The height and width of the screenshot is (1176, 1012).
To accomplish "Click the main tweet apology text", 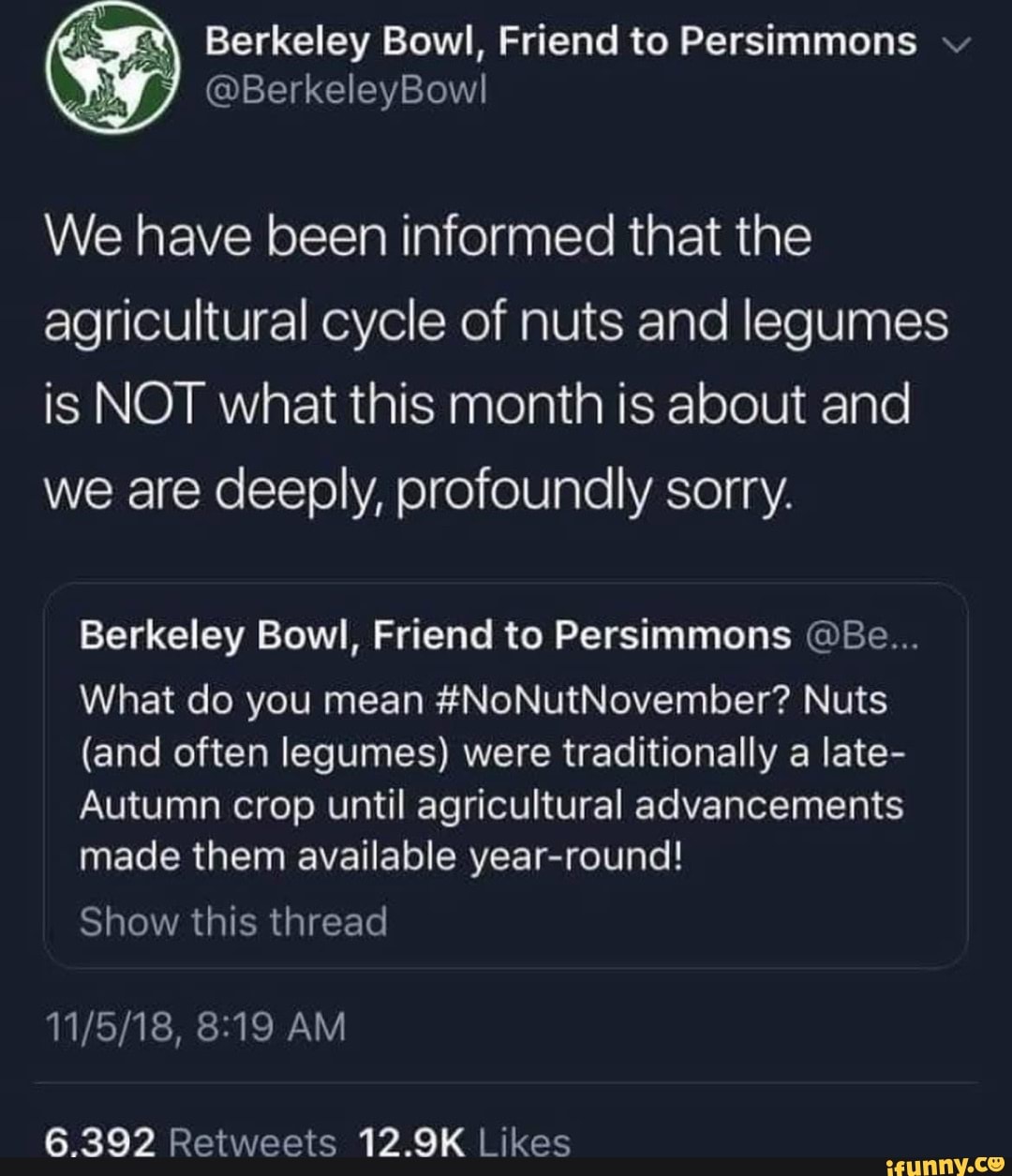I will pyautogui.click(x=487, y=365).
